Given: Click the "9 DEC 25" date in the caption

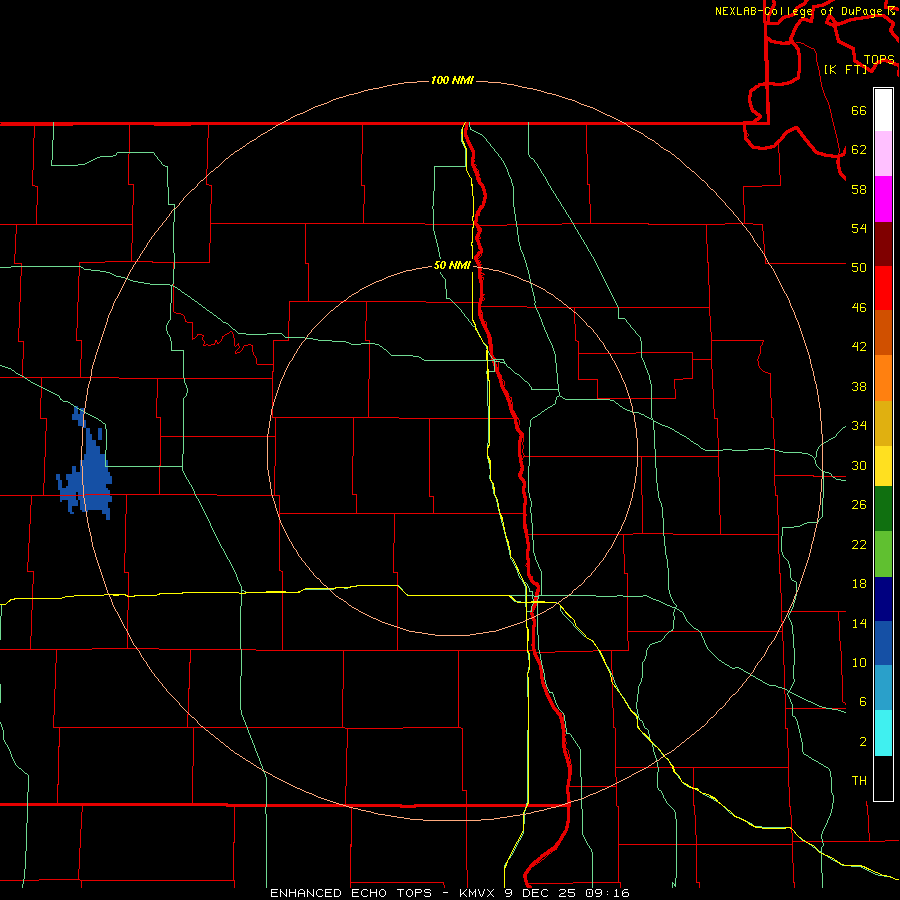Looking at the screenshot, I should (541, 893).
